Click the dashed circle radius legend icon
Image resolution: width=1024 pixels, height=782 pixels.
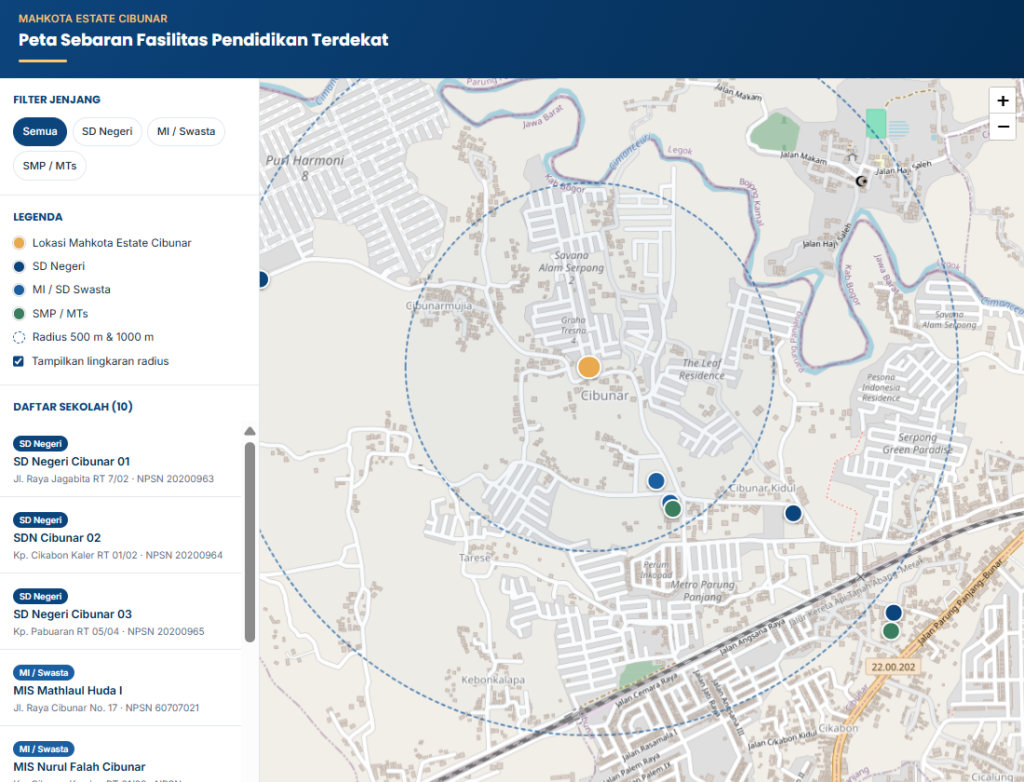point(19,337)
